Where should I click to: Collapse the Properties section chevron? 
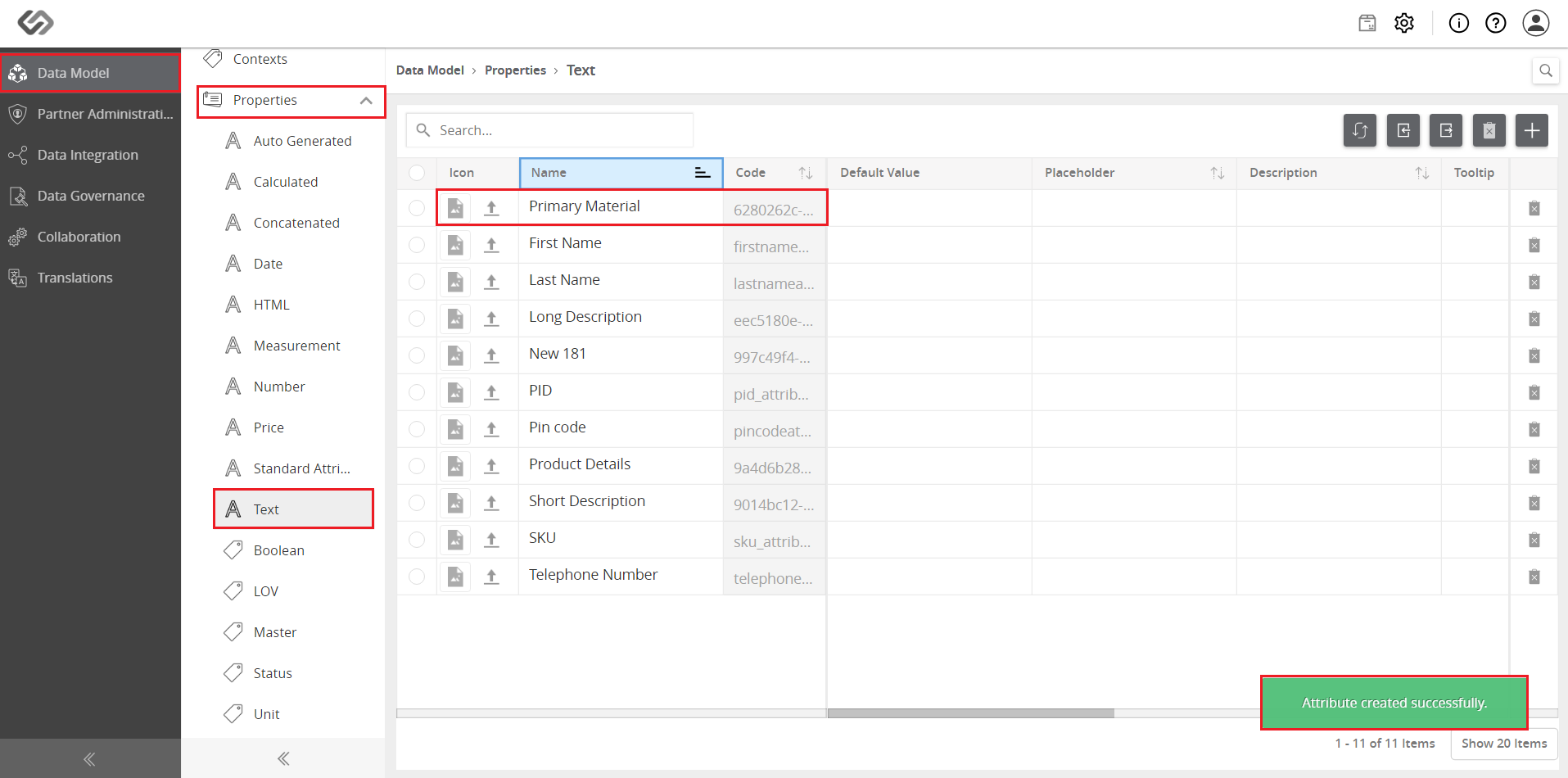(366, 101)
